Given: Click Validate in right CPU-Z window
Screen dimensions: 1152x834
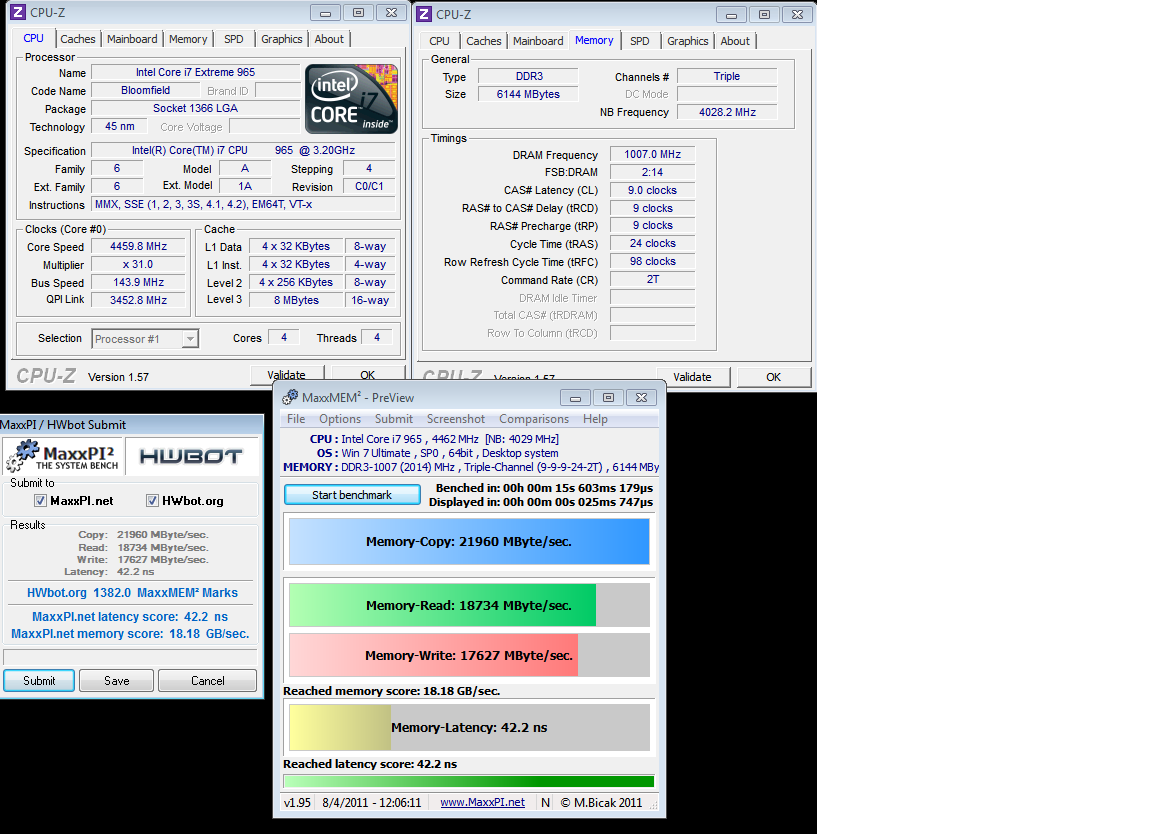Looking at the screenshot, I should [693, 377].
